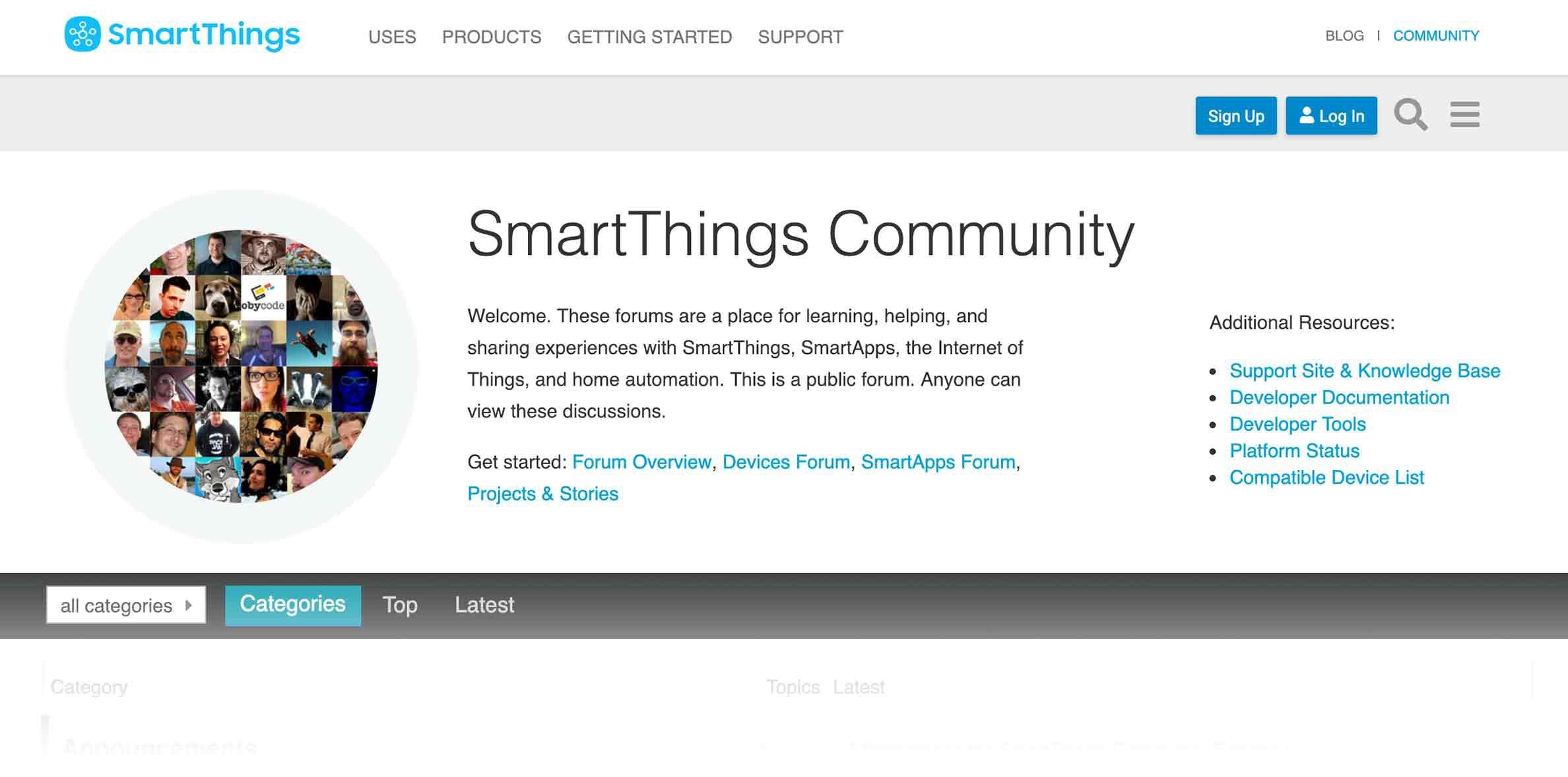The height and width of the screenshot is (777, 1568).
Task: Open the Forum Overview link
Action: coord(641,462)
